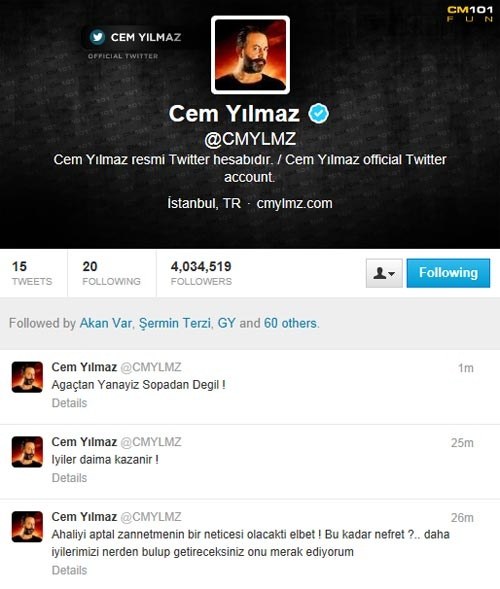Click the CM101 FUN logo
Screen dimensions: 500x589
tap(470, 14)
